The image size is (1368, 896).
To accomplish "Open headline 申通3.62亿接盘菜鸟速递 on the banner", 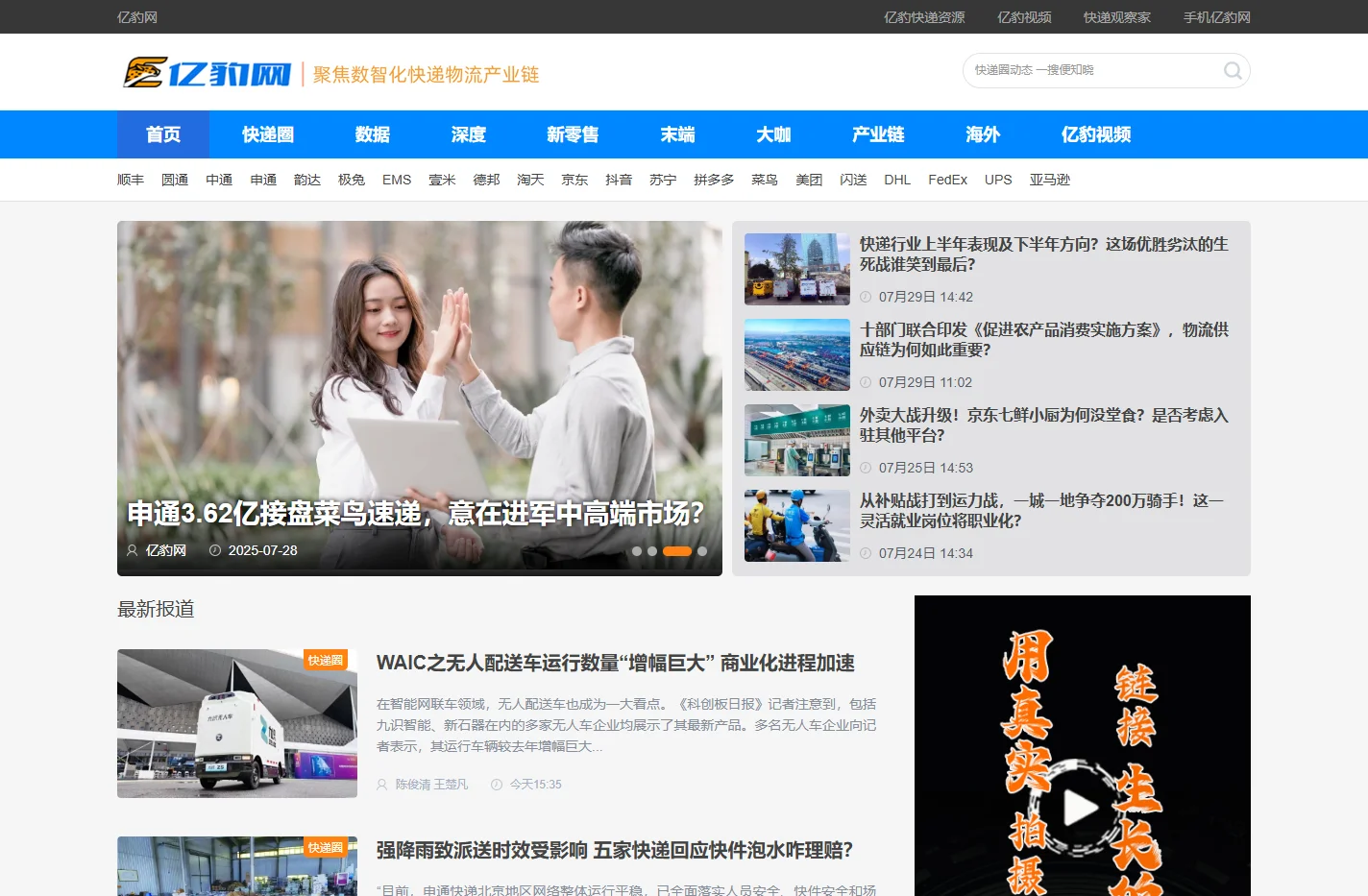I will (416, 514).
